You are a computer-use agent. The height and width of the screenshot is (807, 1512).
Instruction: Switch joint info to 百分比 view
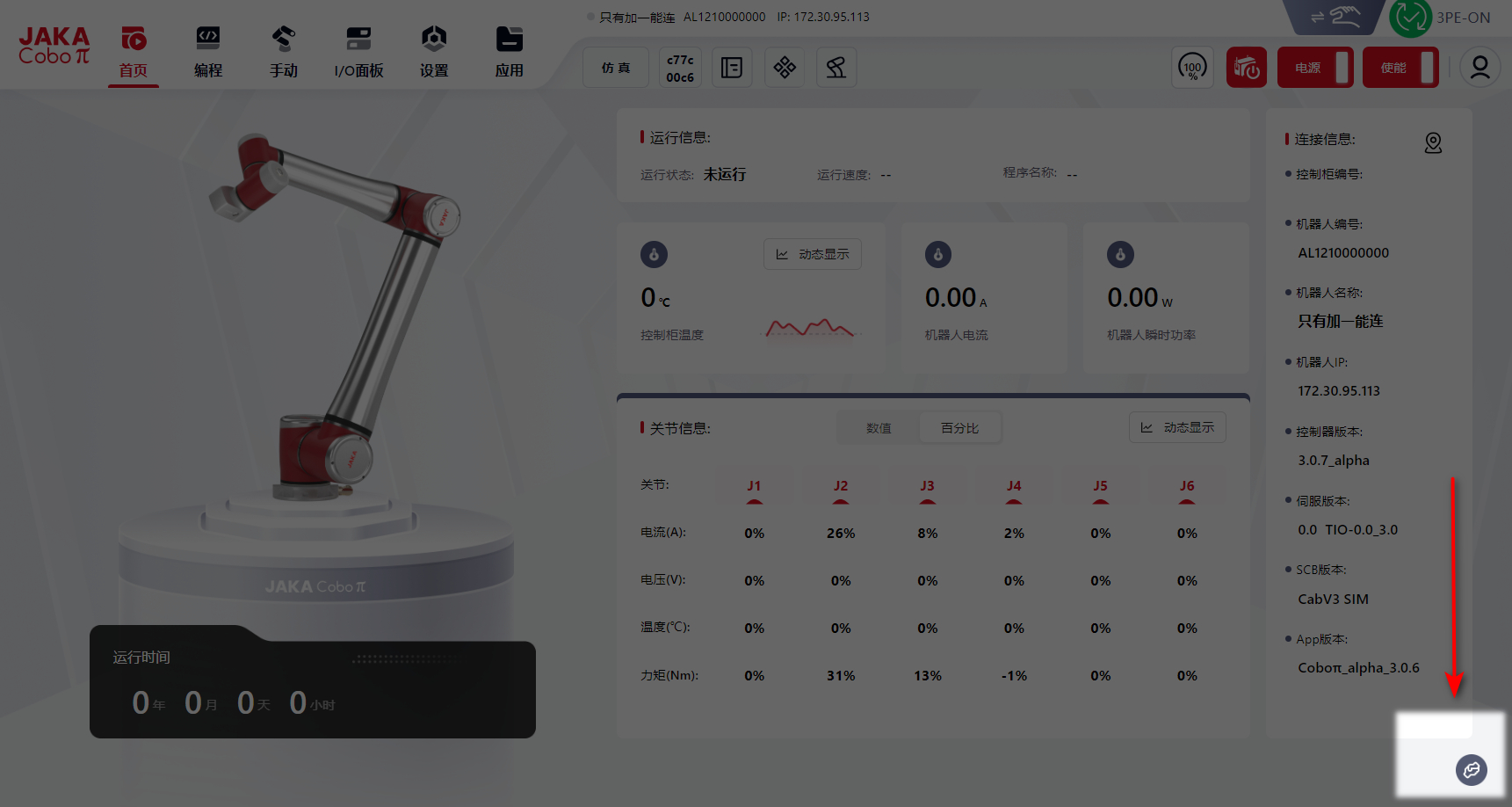pyautogui.click(x=959, y=428)
